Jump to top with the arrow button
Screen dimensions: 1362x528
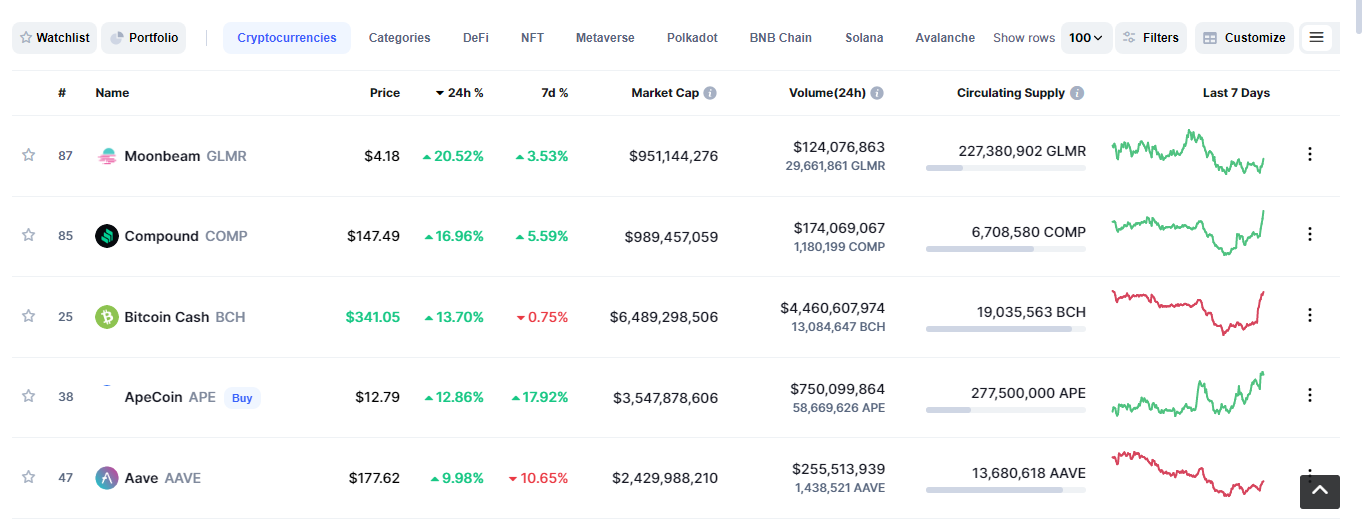1319,491
